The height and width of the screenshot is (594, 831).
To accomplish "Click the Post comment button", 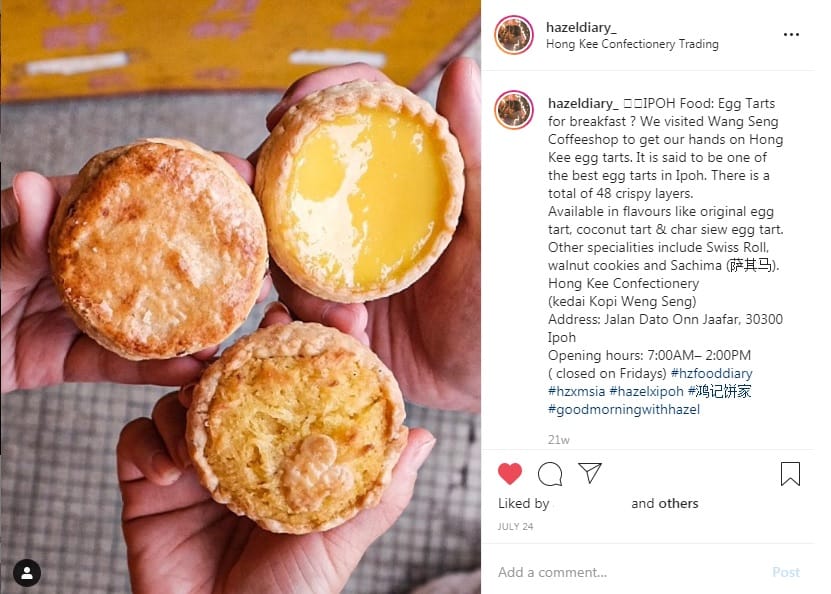I will tap(786, 572).
